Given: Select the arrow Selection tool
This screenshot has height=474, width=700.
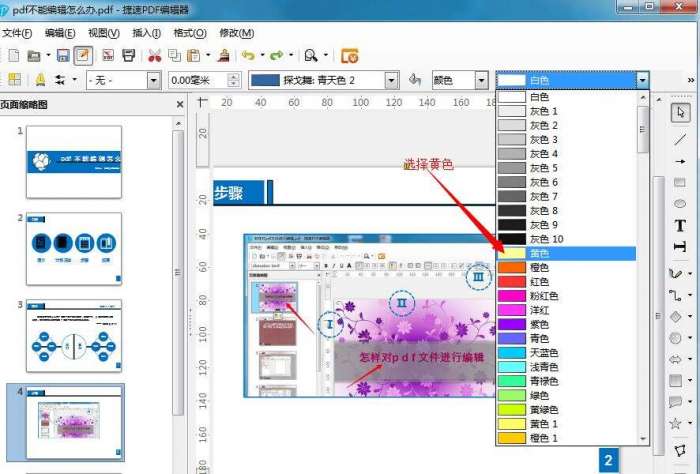Looking at the screenshot, I should point(680,112).
